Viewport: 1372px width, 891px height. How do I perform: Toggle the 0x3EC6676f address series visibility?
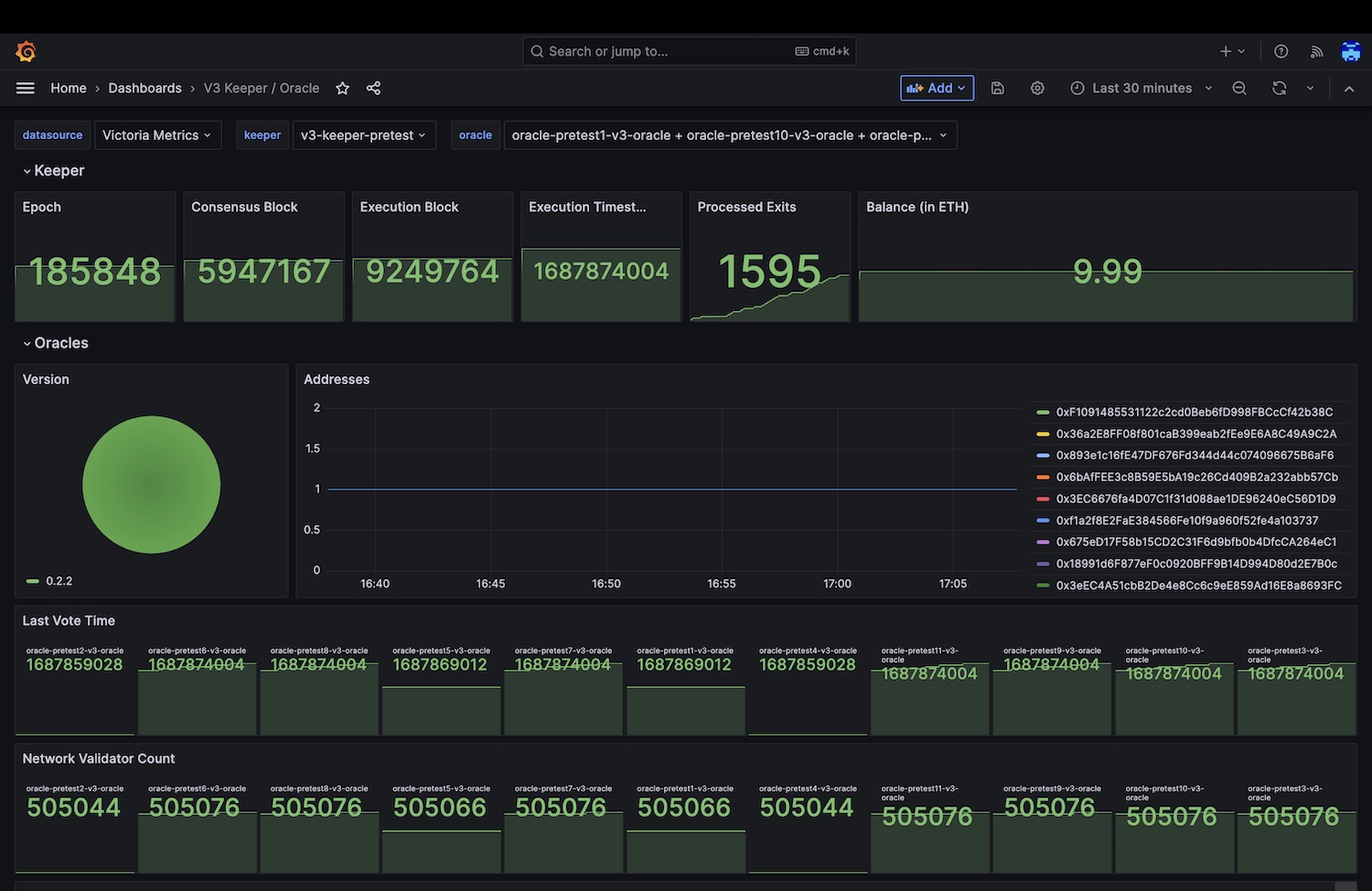point(1195,499)
